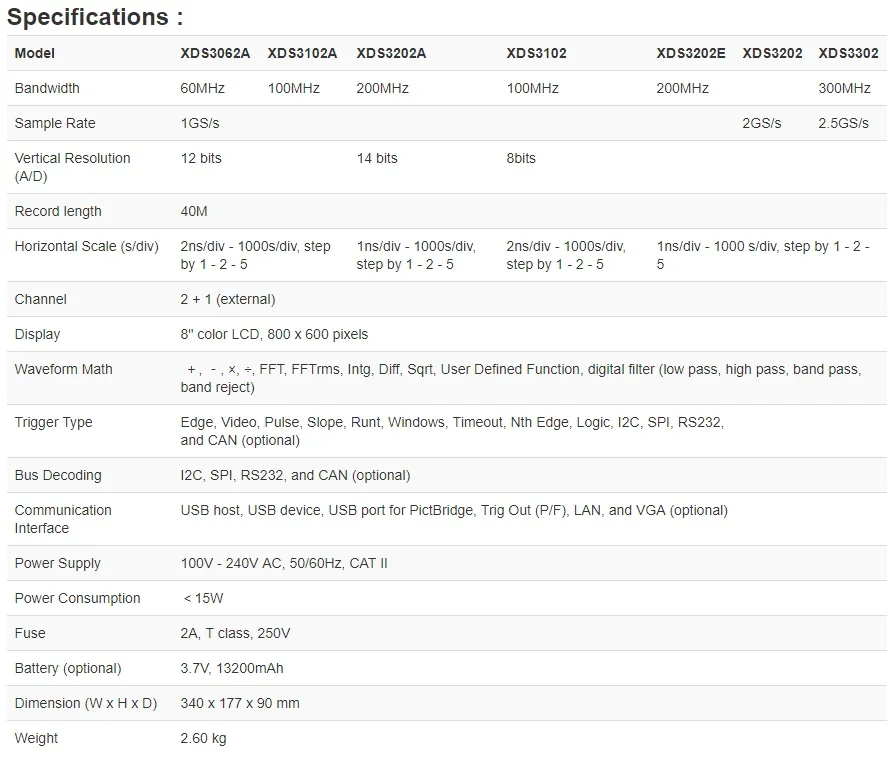Select the Communication Interface label
The width and height of the screenshot is (888, 761).
click(63, 519)
